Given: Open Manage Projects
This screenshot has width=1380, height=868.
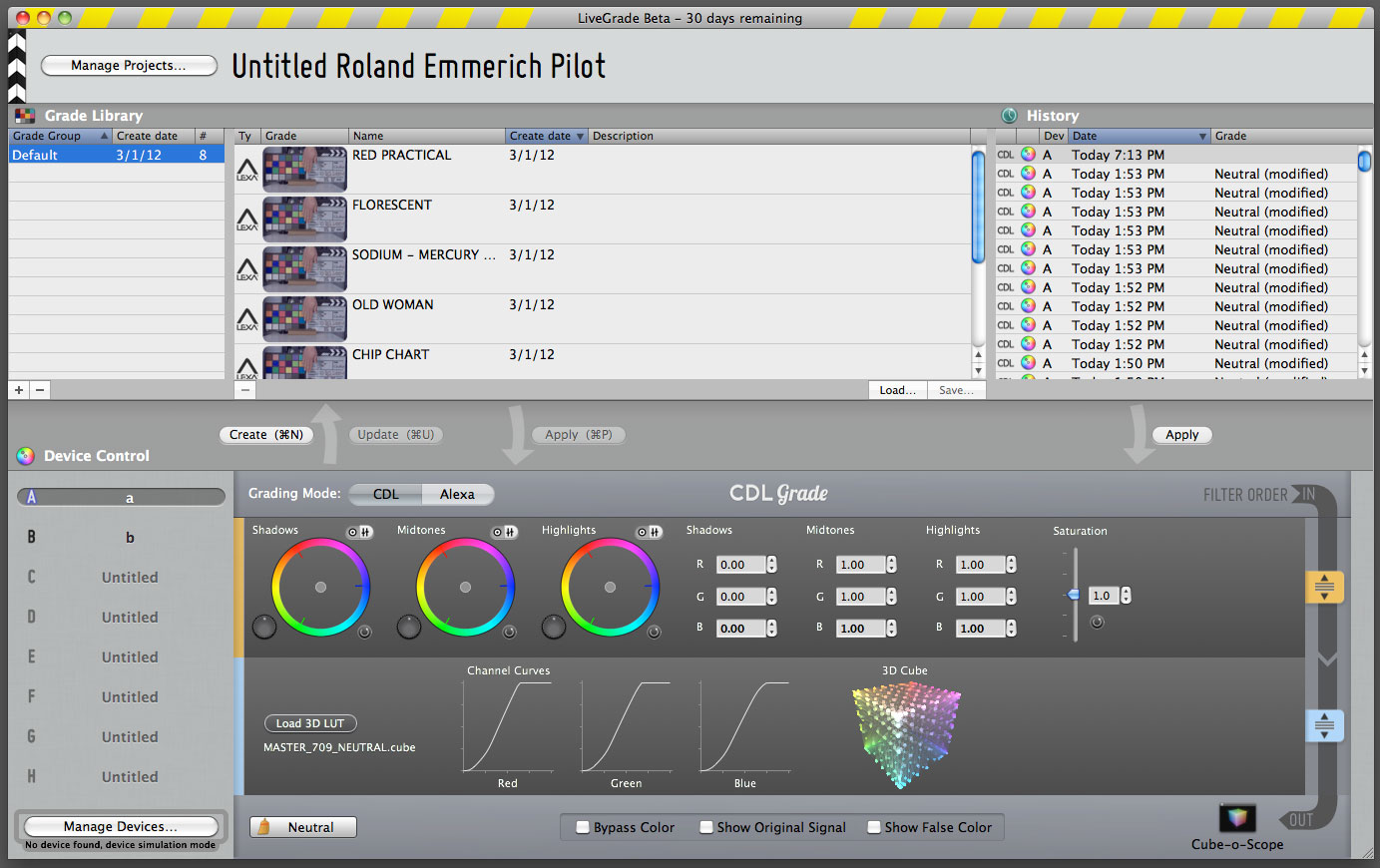Looking at the screenshot, I should pyautogui.click(x=129, y=65).
